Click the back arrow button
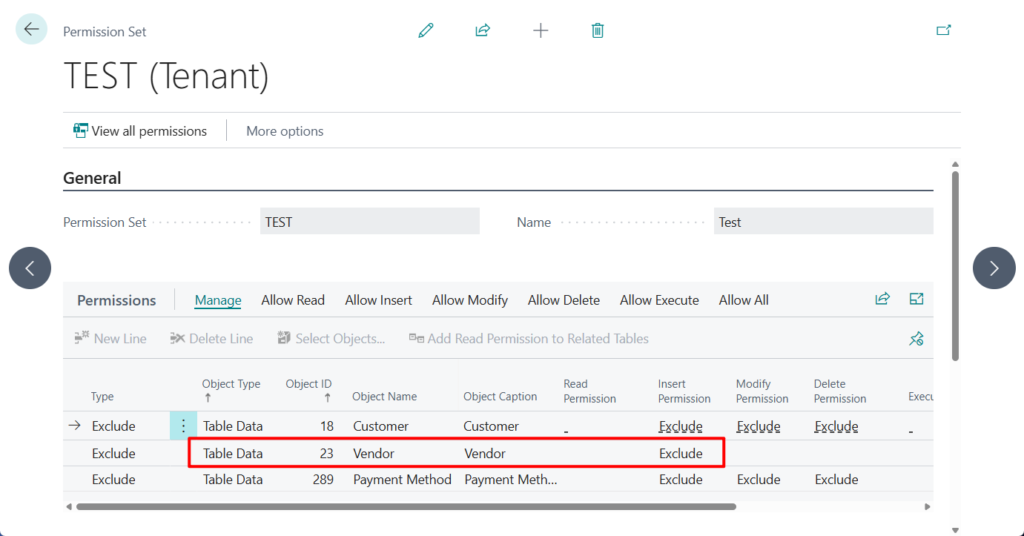Image resolution: width=1024 pixels, height=536 pixels. 31,30
